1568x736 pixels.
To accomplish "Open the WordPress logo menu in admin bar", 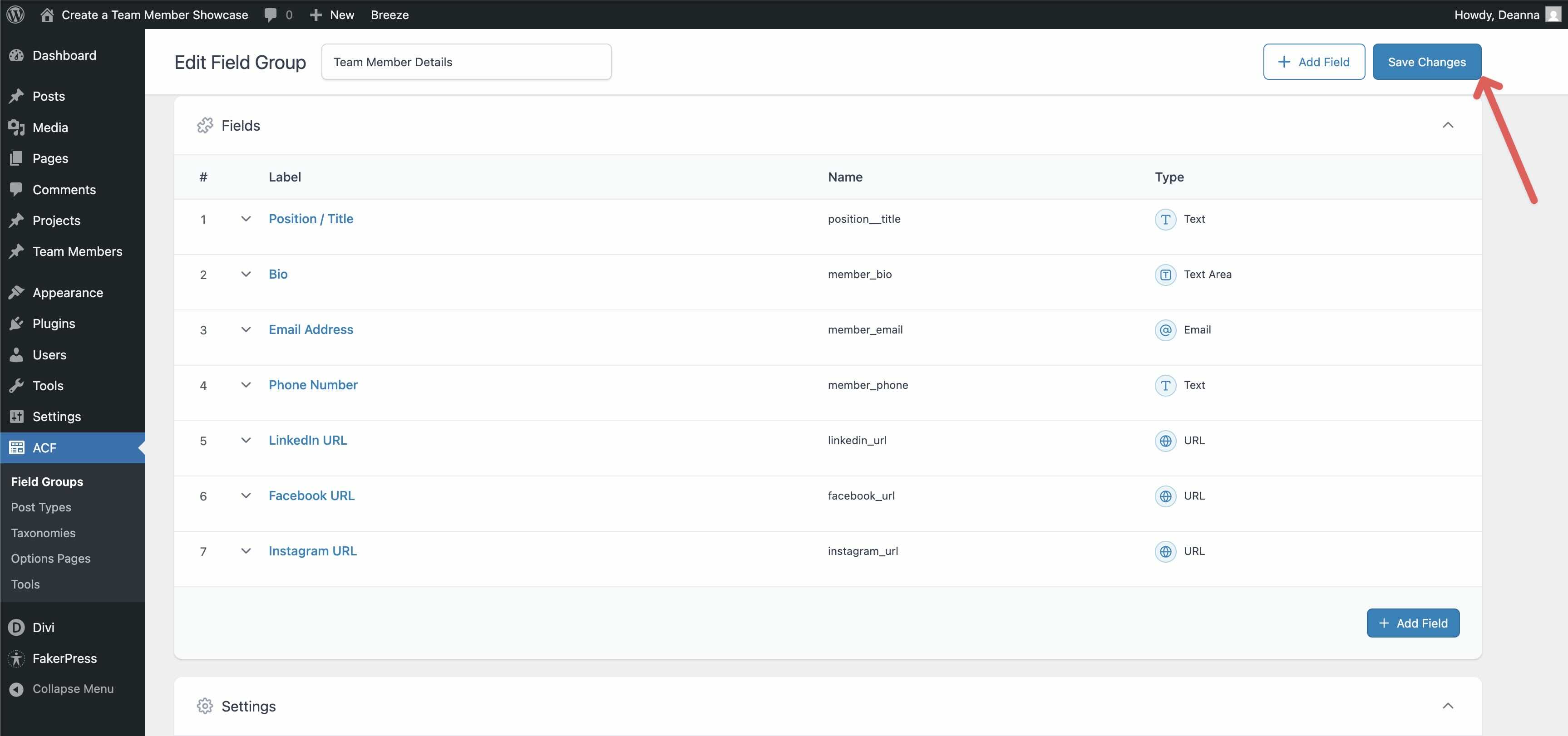I will [x=15, y=15].
